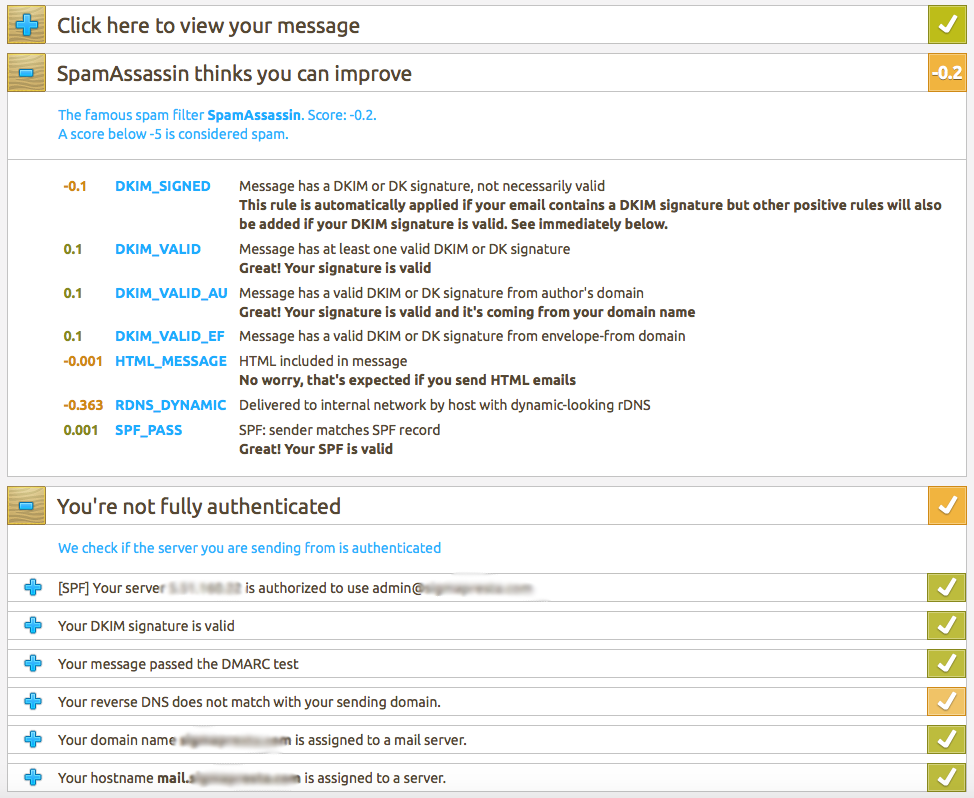Open the DKIM_SIGNED rule link
This screenshot has height=798, width=974.
[x=162, y=186]
